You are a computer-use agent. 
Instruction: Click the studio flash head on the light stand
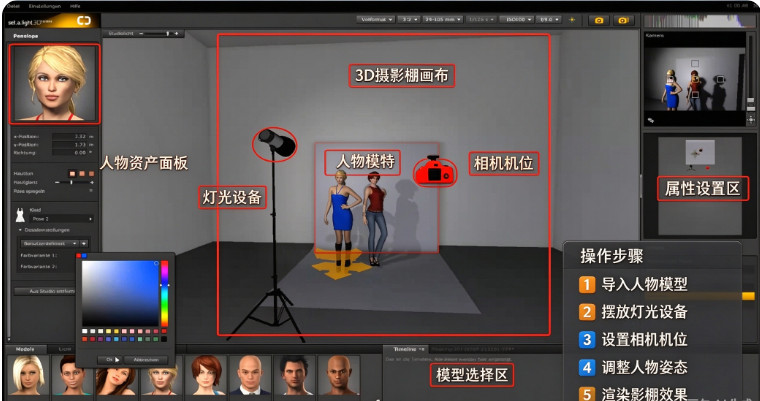tap(275, 144)
